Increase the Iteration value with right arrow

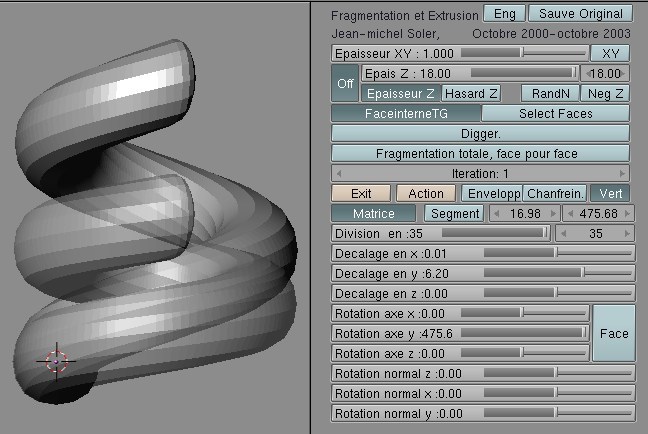(622, 174)
